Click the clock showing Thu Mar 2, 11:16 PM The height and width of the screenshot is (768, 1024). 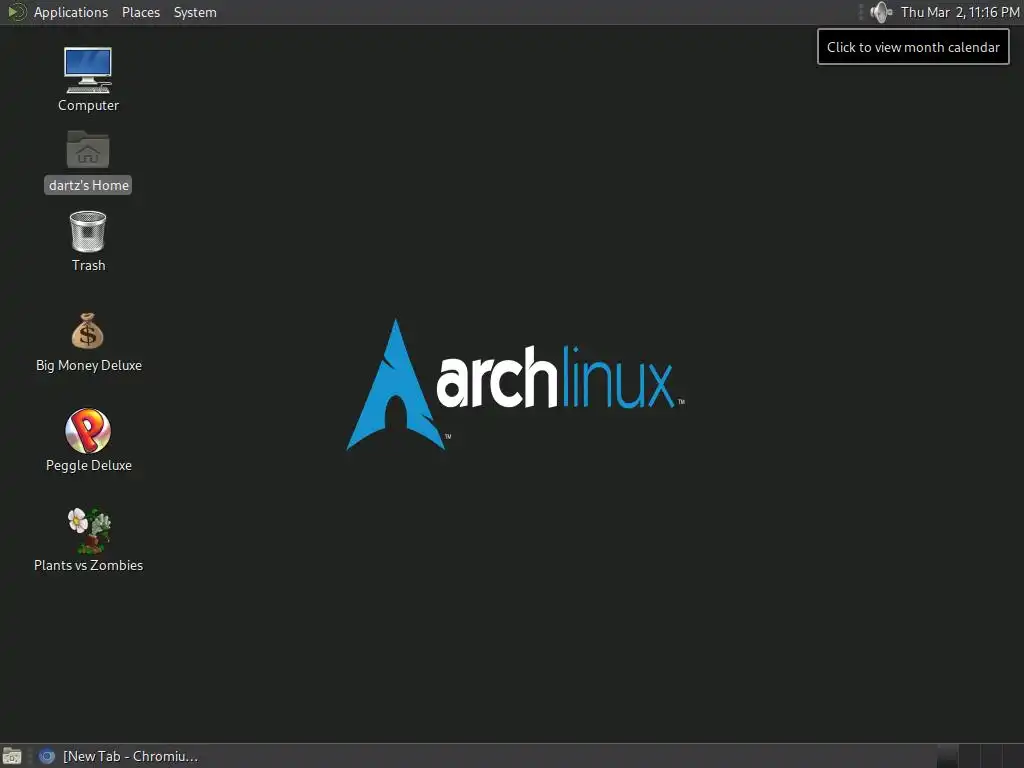pos(959,12)
